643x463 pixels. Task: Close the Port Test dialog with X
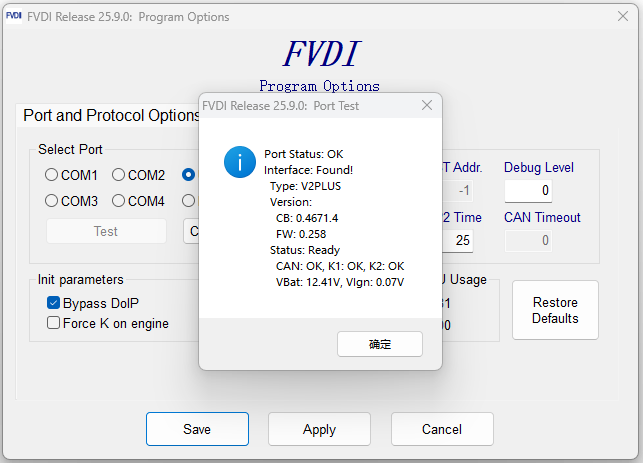[427, 105]
